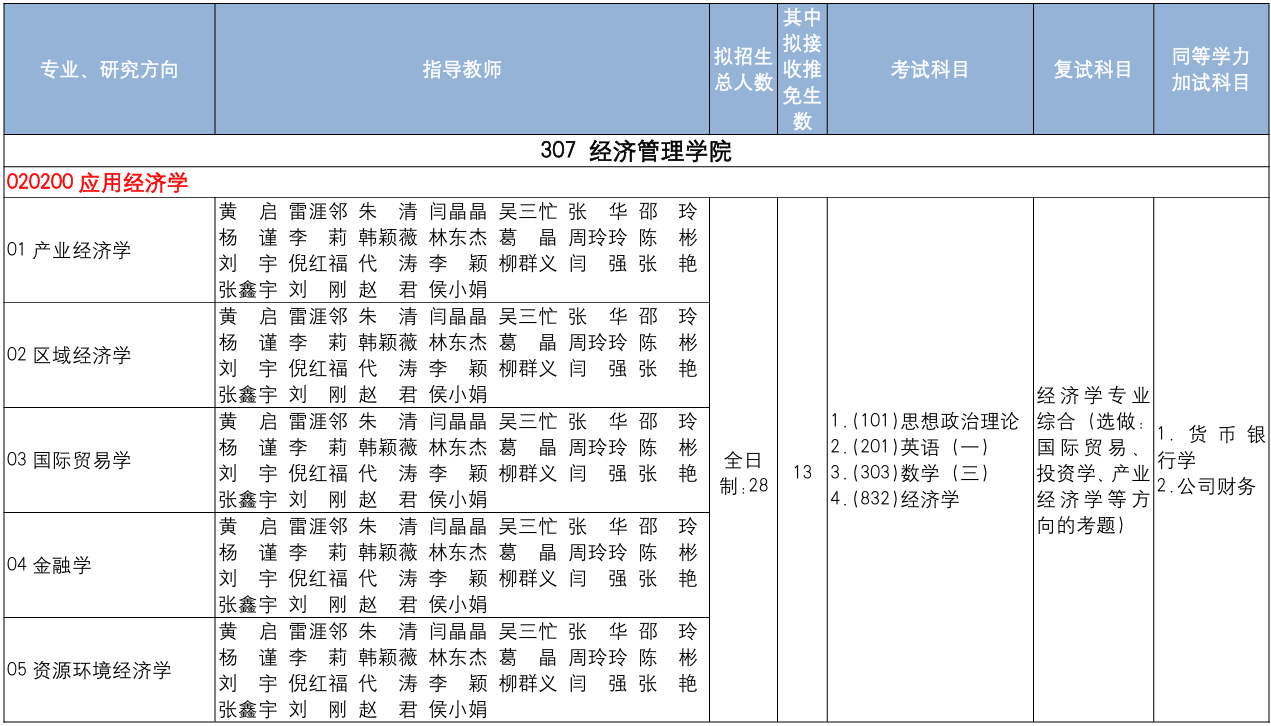Click the 专业、研究方向 column header

109,69
